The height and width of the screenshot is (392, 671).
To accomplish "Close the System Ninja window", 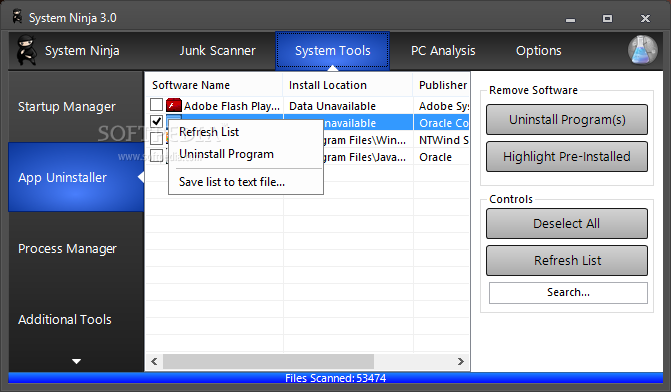I will (645, 18).
